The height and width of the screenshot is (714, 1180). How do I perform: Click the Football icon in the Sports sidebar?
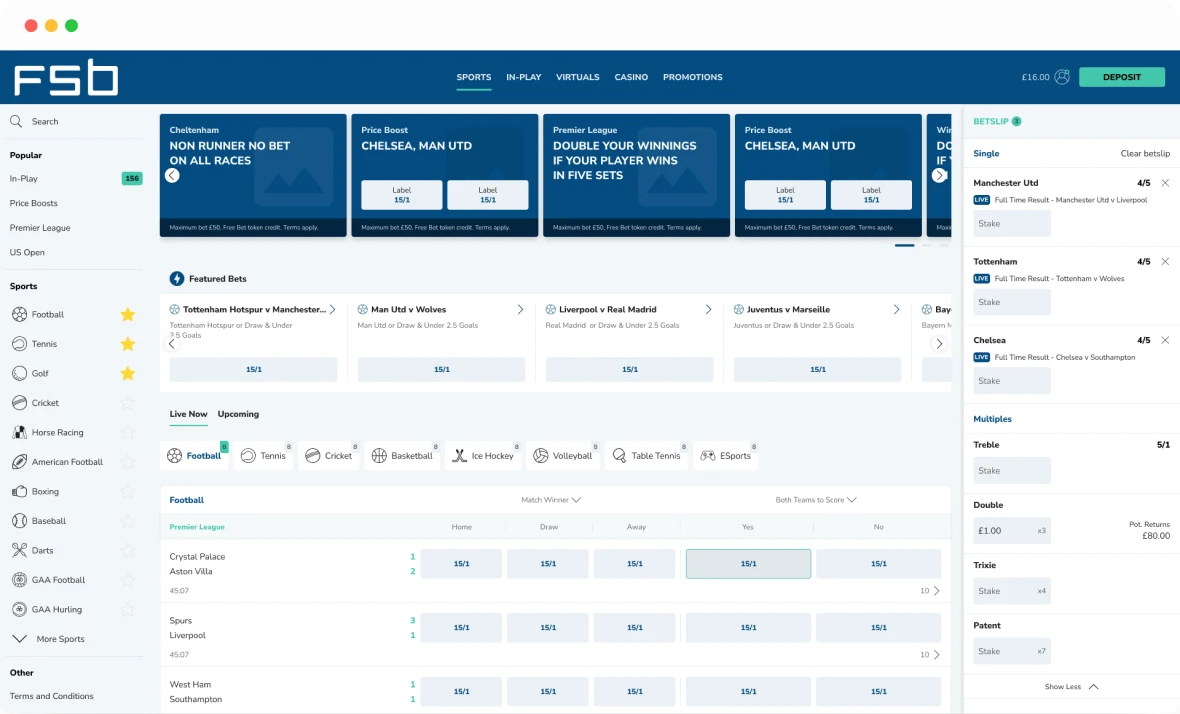[x=20, y=314]
